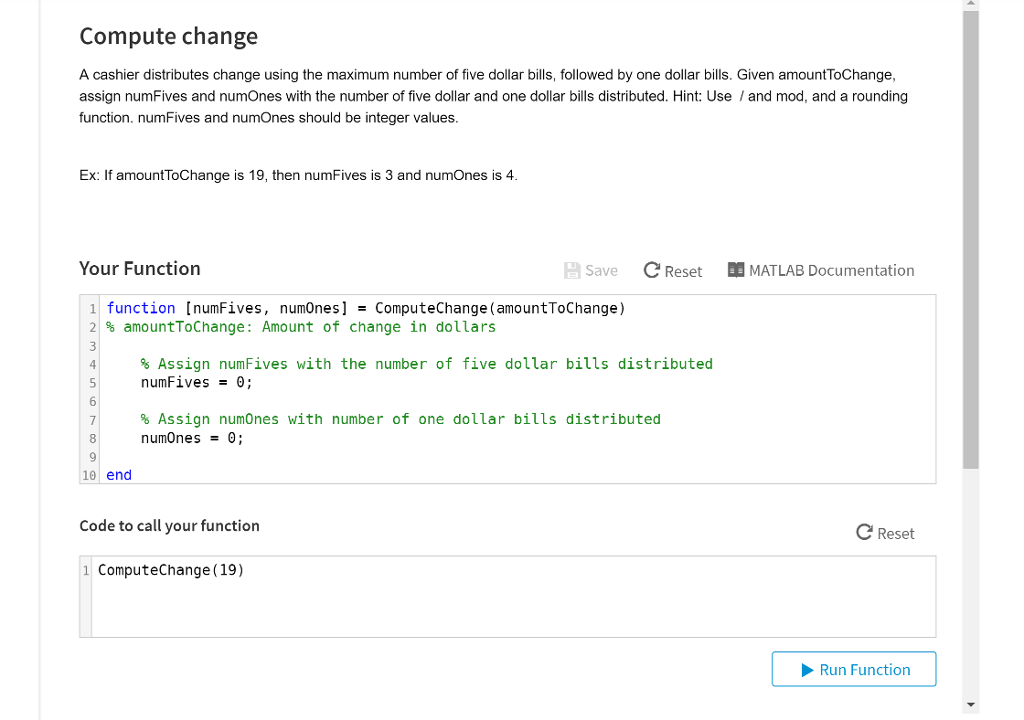Screen dimensions: 1024x720
Task: Click the Save disk icon
Action: pyautogui.click(x=572, y=270)
